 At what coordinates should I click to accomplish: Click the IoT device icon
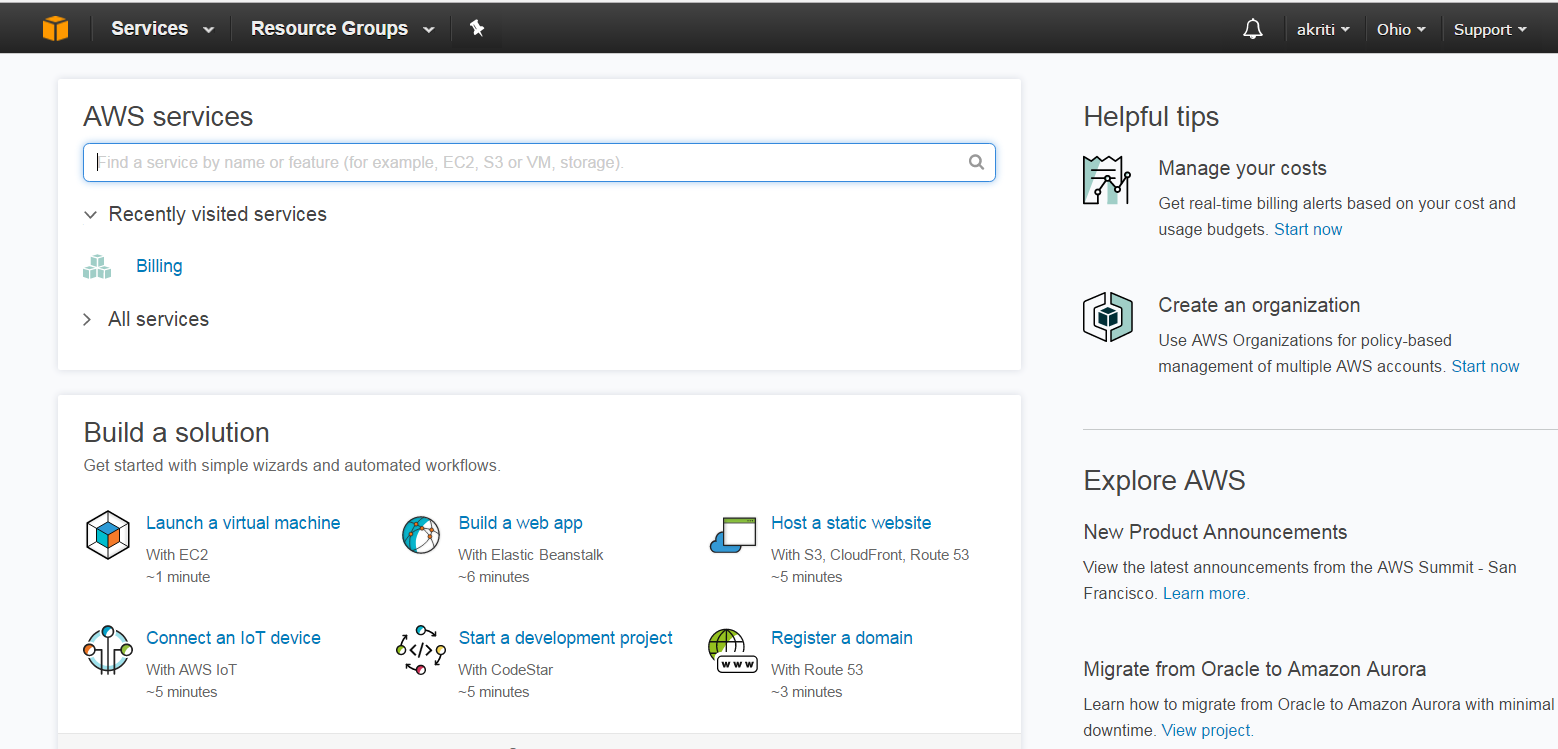coord(108,650)
